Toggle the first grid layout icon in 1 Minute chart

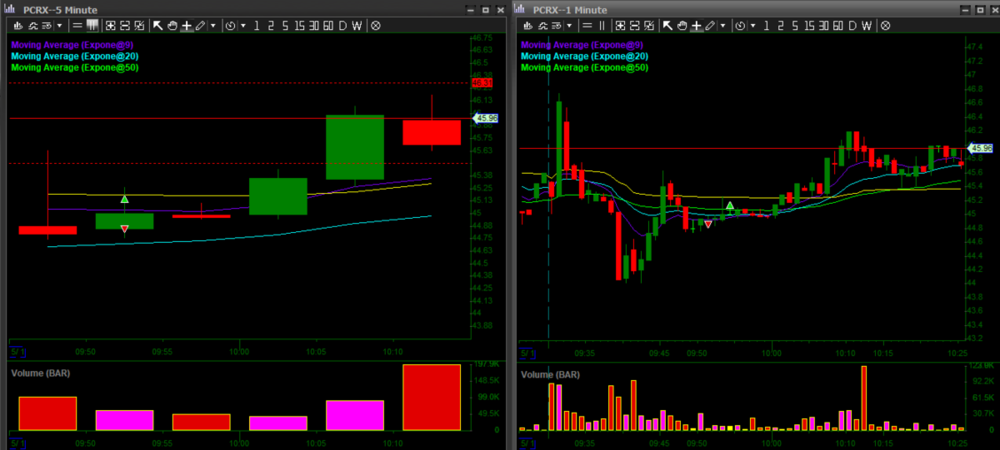[x=622, y=25]
